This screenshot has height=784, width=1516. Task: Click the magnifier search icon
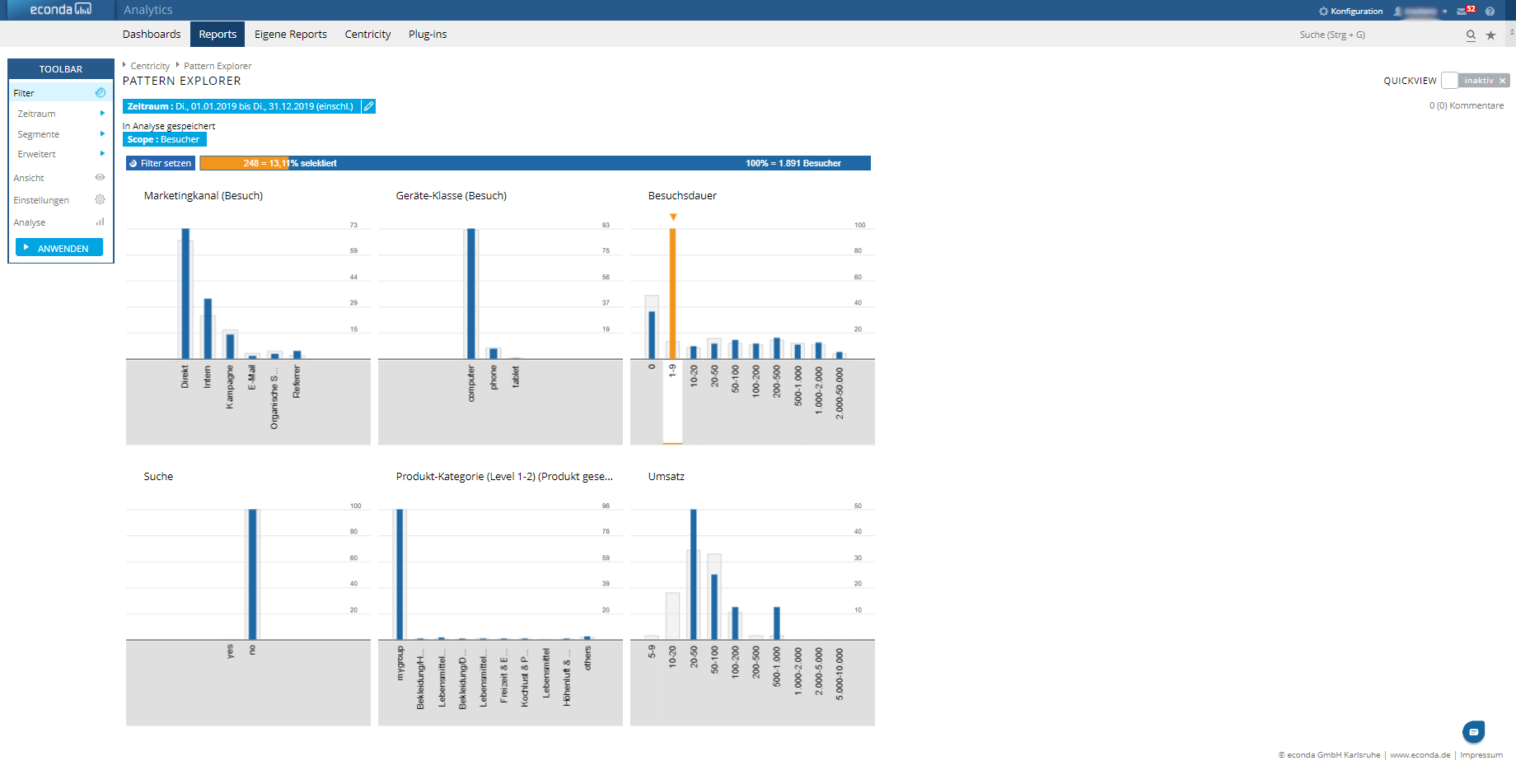pyautogui.click(x=1471, y=35)
